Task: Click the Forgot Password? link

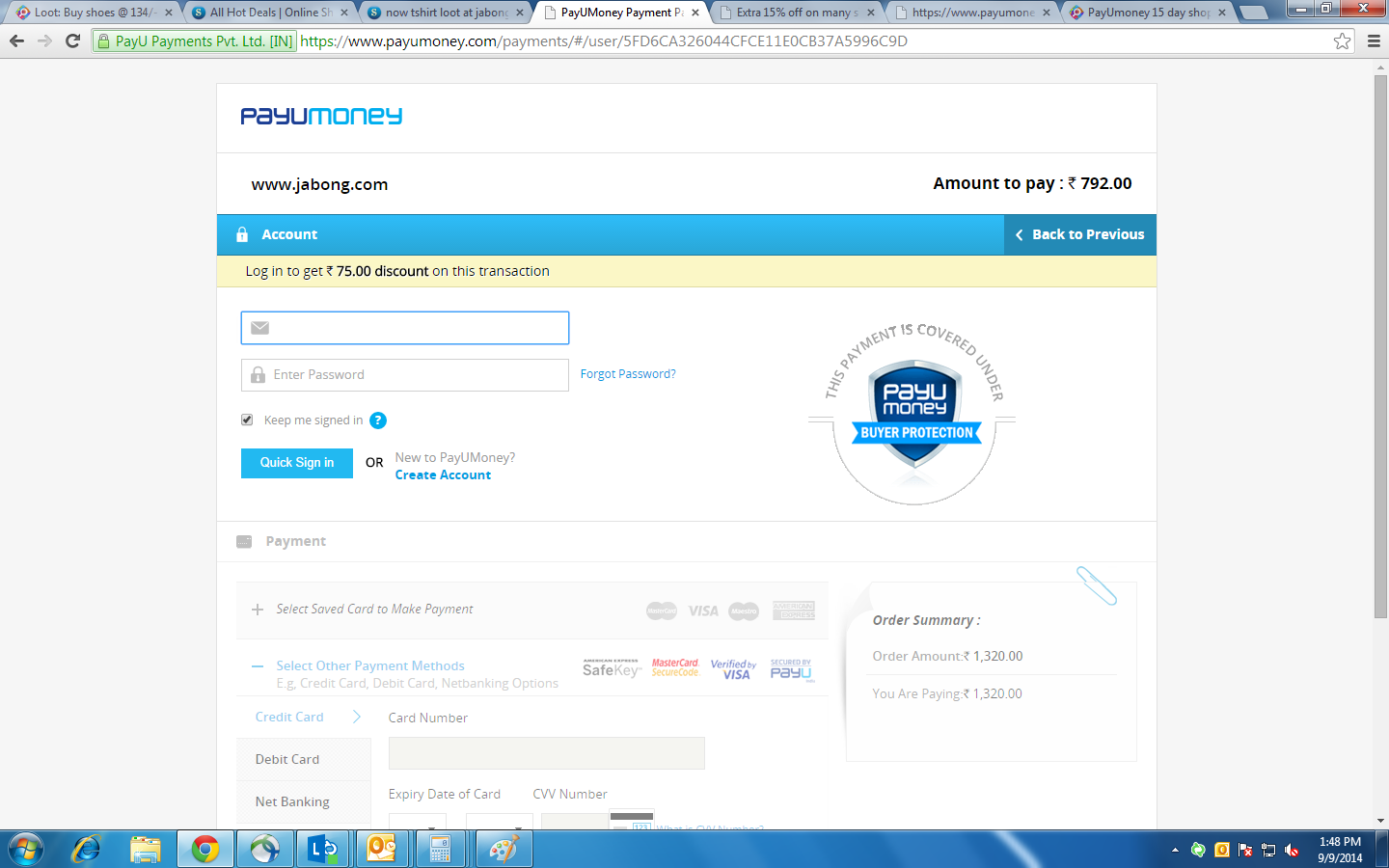Action: tap(628, 374)
